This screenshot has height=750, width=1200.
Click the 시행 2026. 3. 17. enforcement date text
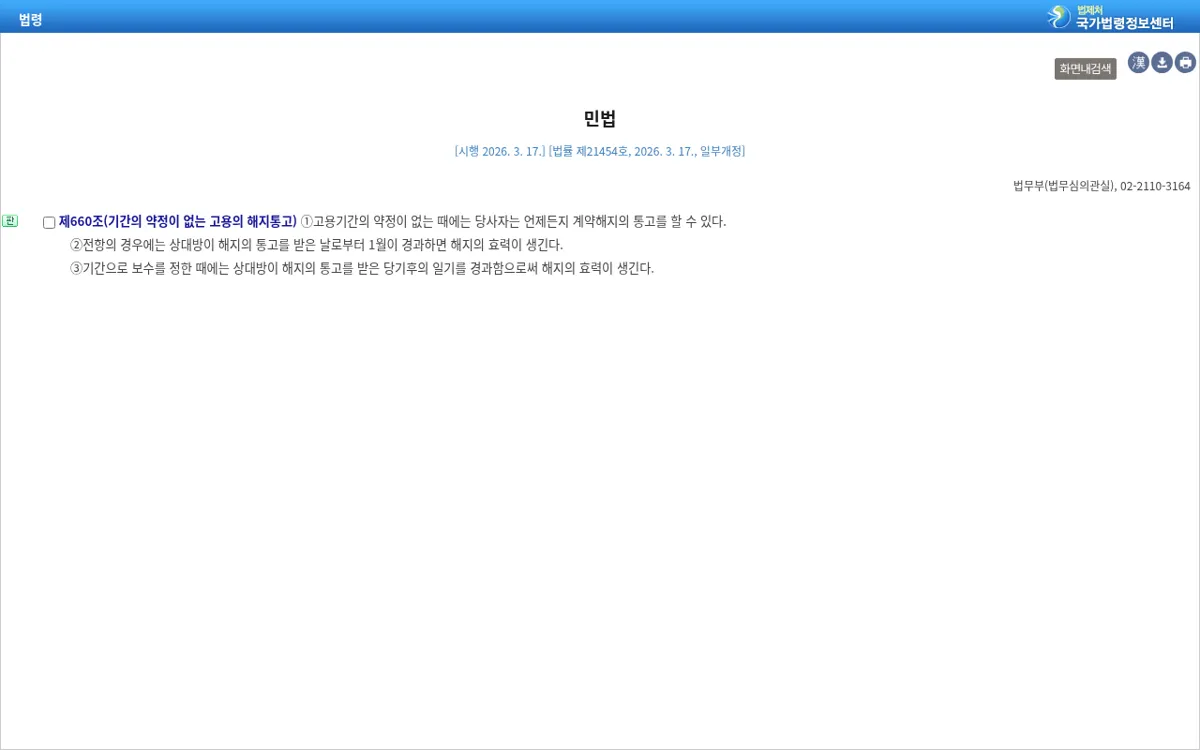[499, 151]
